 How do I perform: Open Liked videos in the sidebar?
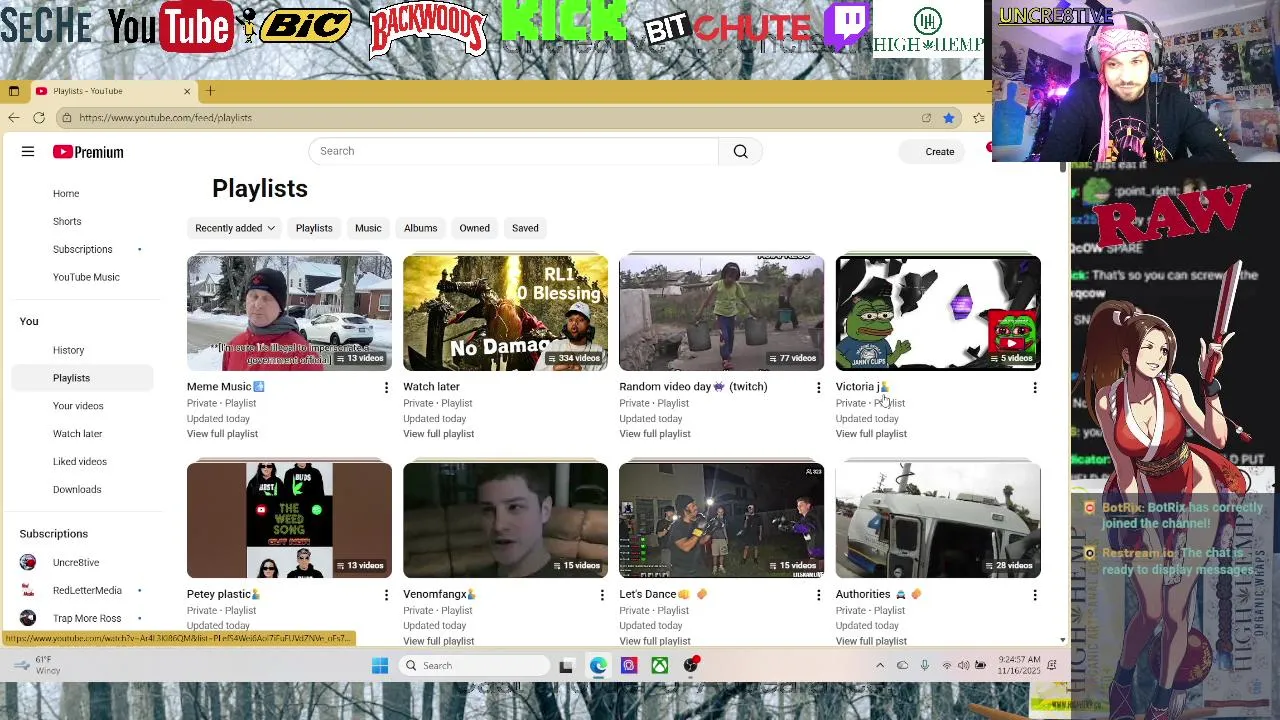[82, 462]
